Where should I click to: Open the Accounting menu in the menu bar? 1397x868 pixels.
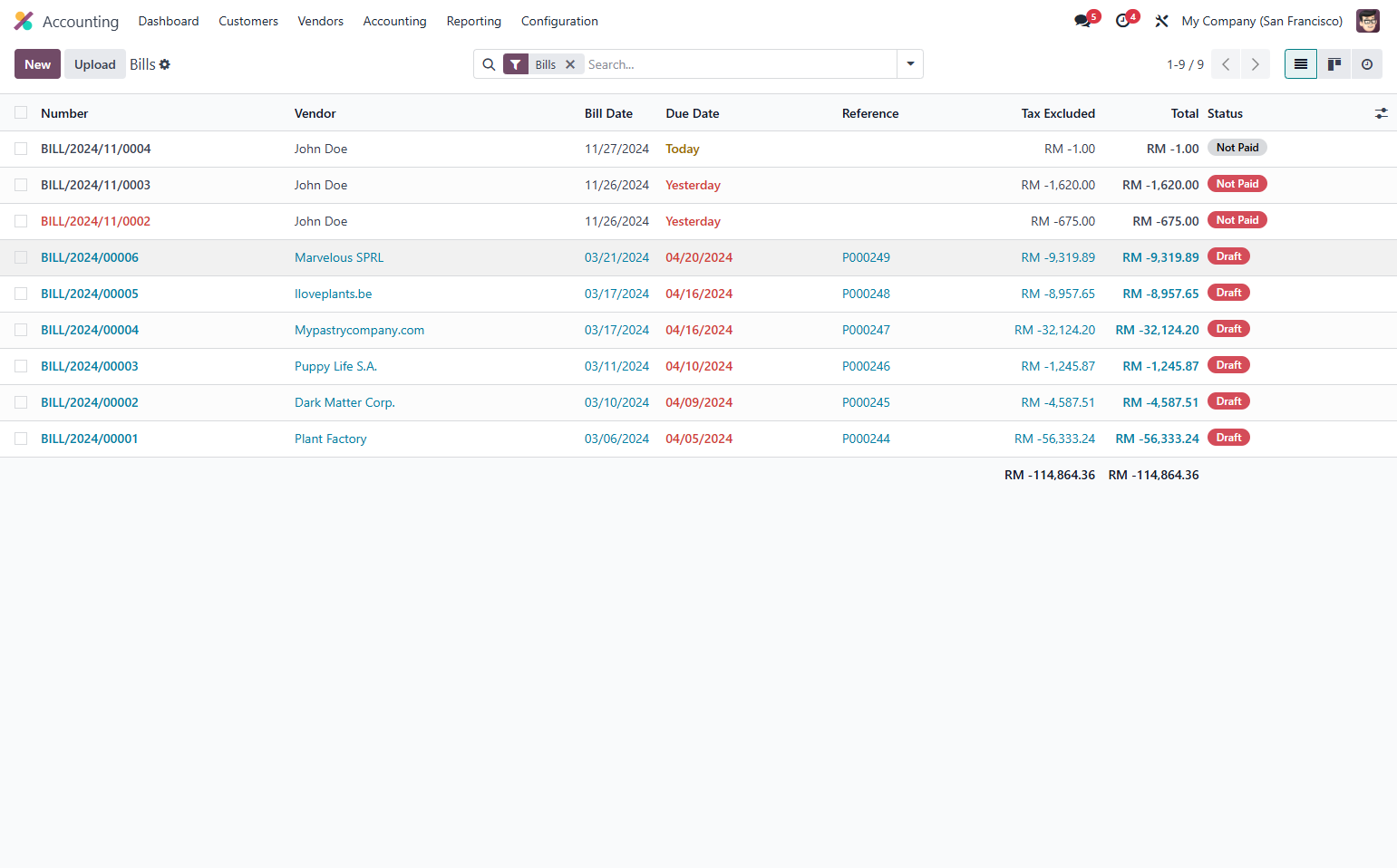(x=394, y=21)
